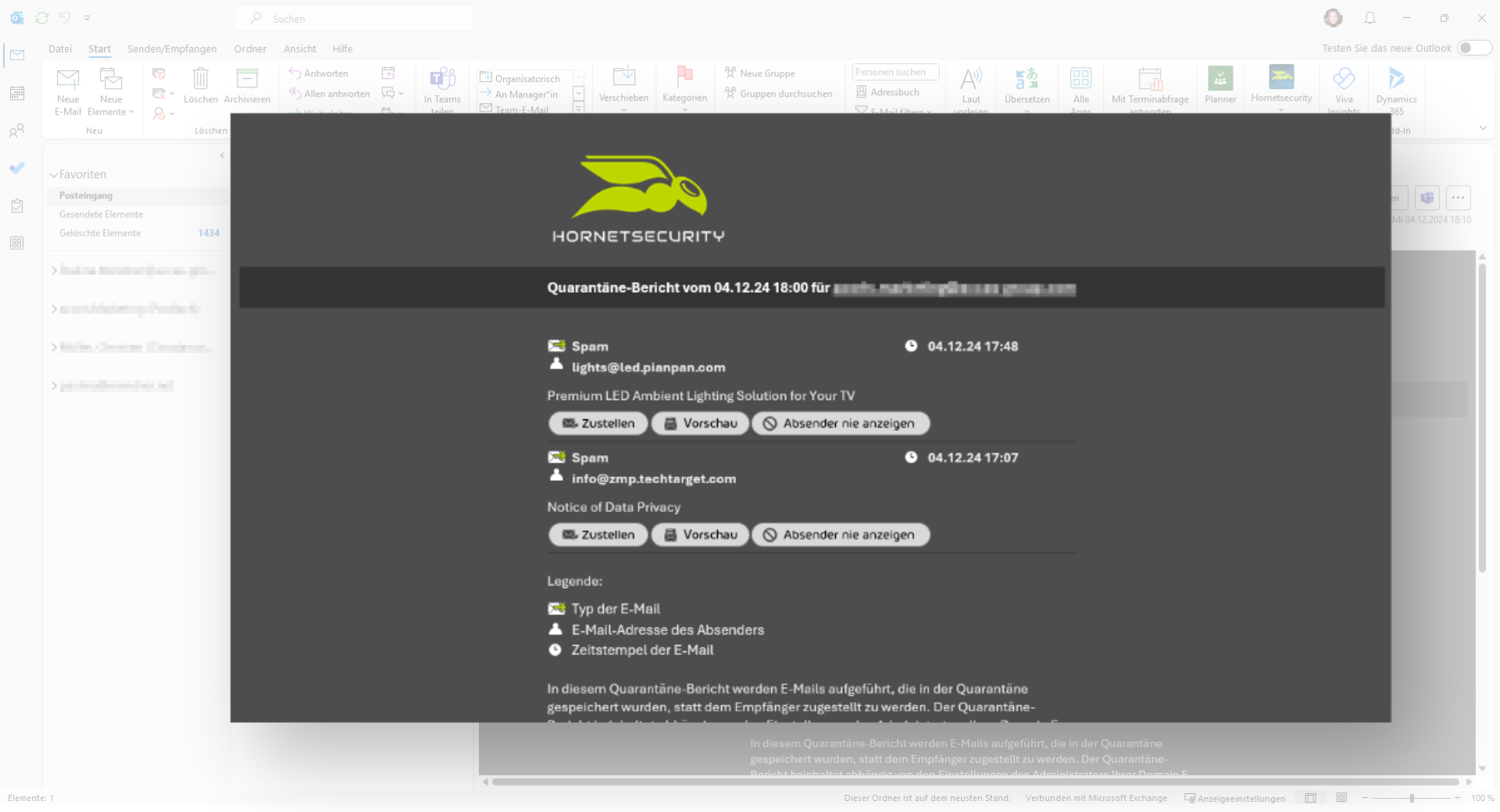Viewport: 1500px width, 812px height.
Task: Click Vorschau for Notice of Data Privacy
Action: [700, 535]
